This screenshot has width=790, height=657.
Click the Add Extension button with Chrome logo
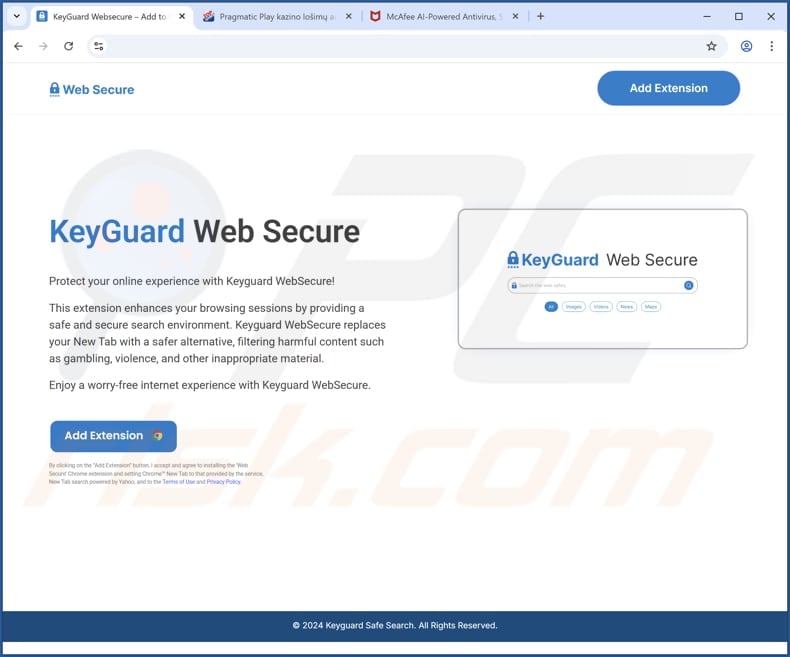113,436
